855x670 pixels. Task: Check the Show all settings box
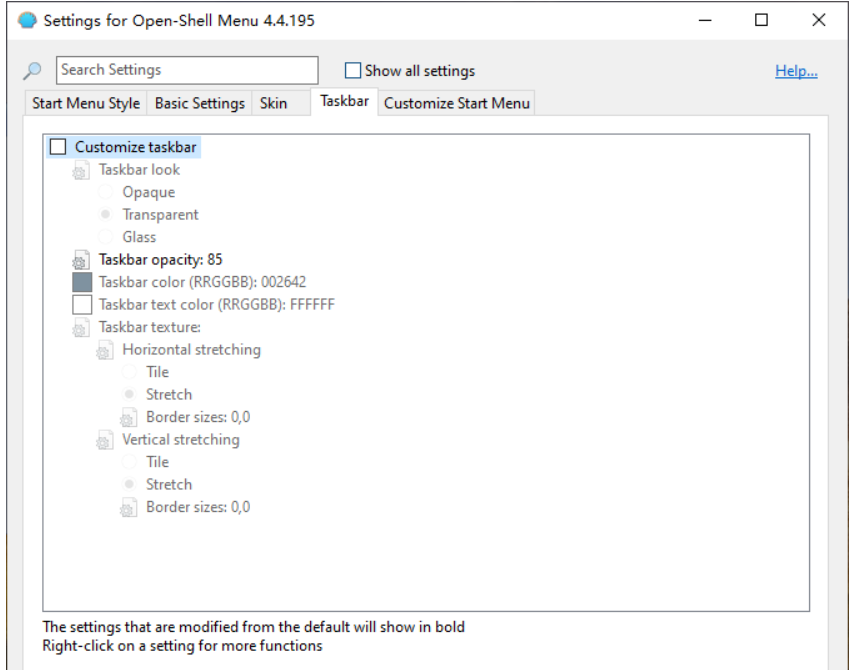(x=352, y=71)
